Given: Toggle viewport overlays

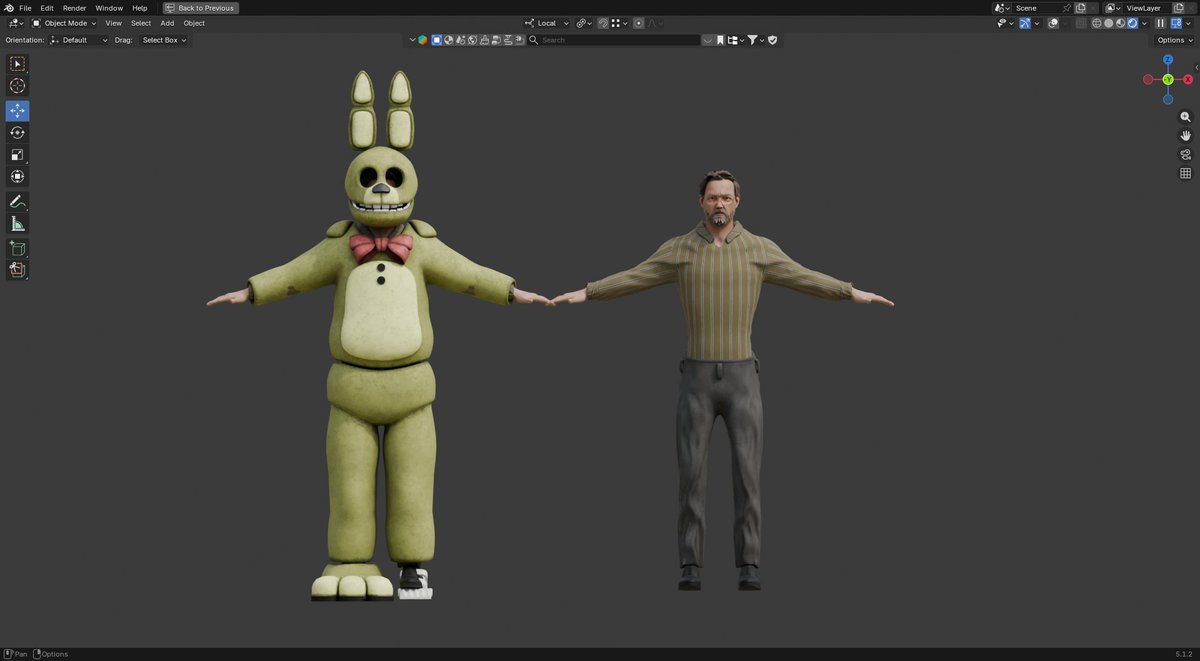Looking at the screenshot, I should 1053,23.
